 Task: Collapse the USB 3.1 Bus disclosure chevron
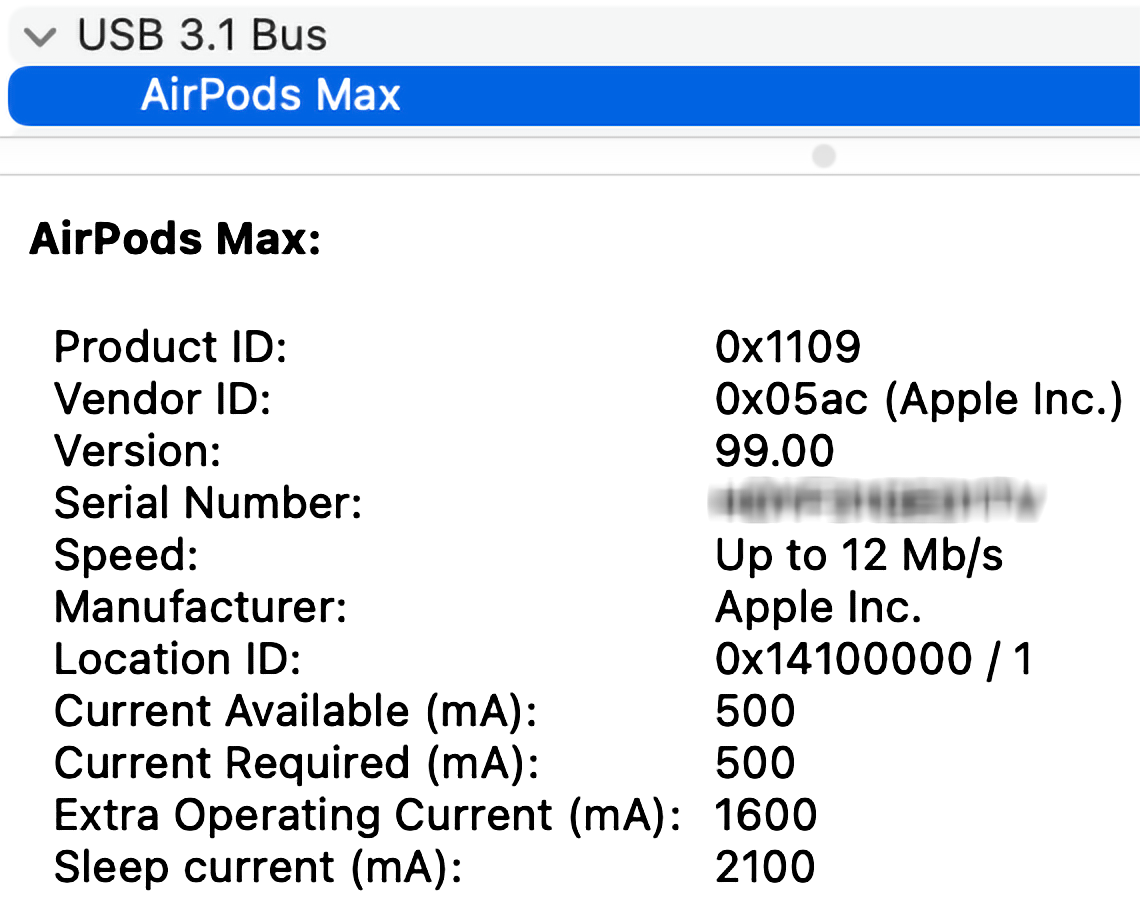coord(41,38)
